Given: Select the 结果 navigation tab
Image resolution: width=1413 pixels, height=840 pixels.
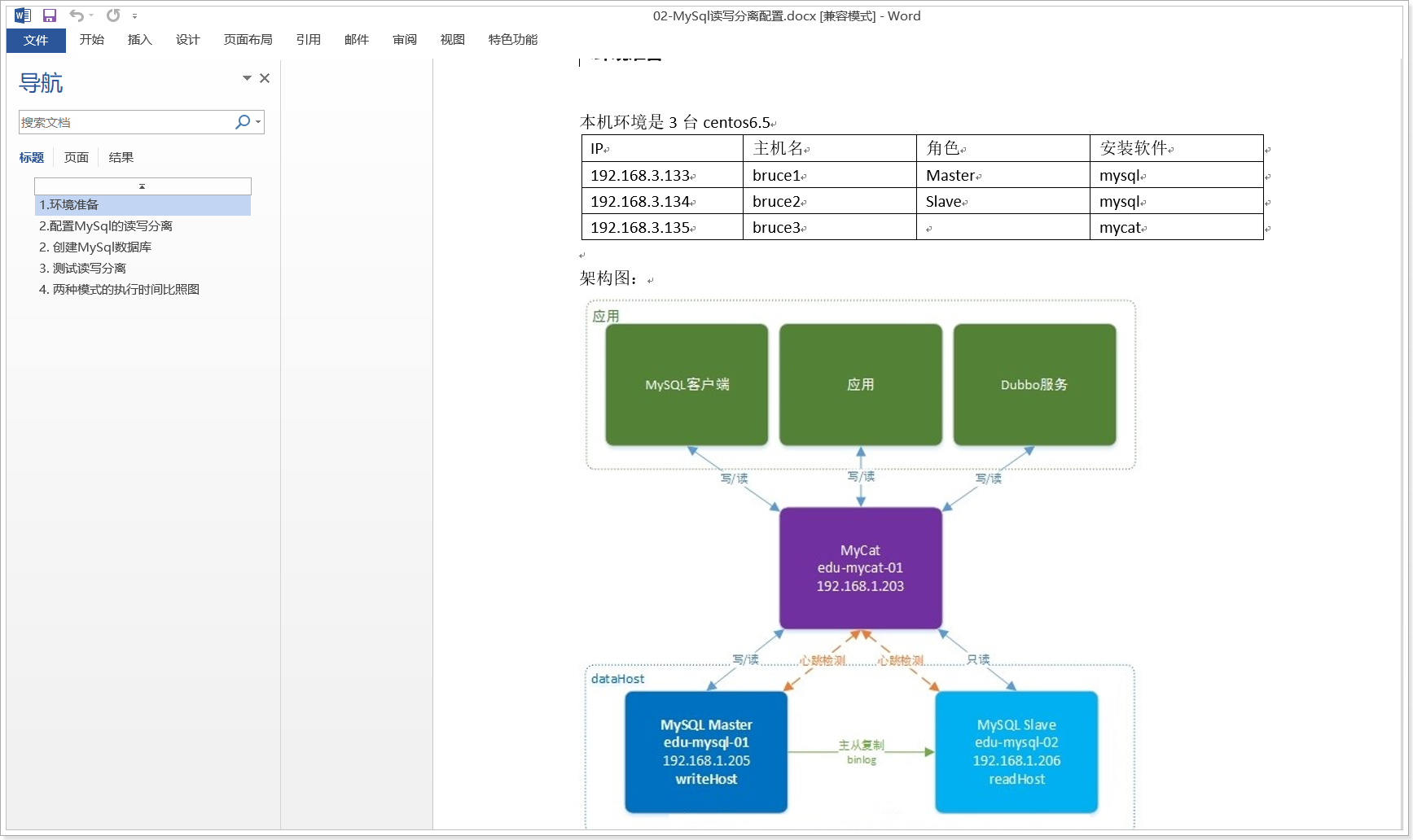Looking at the screenshot, I should click(x=121, y=158).
